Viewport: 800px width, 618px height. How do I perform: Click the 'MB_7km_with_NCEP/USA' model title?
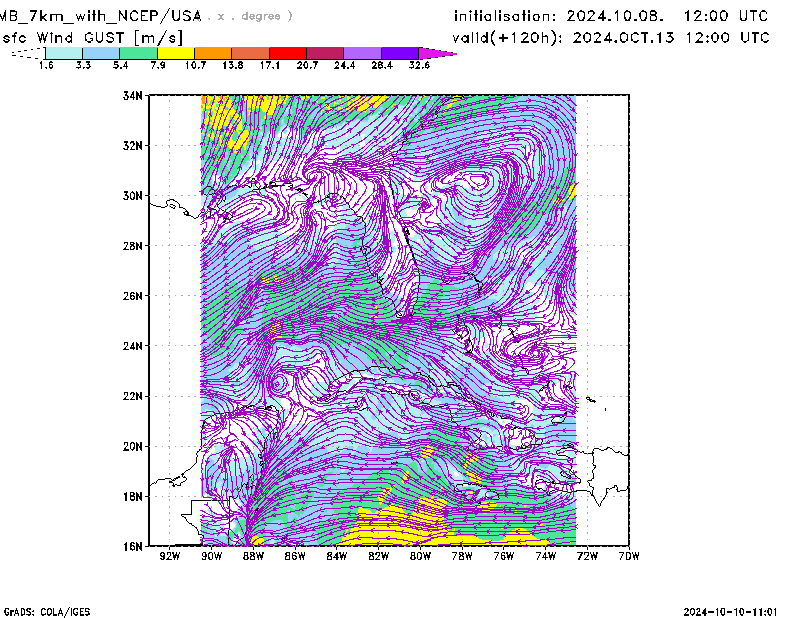pyautogui.click(x=101, y=16)
